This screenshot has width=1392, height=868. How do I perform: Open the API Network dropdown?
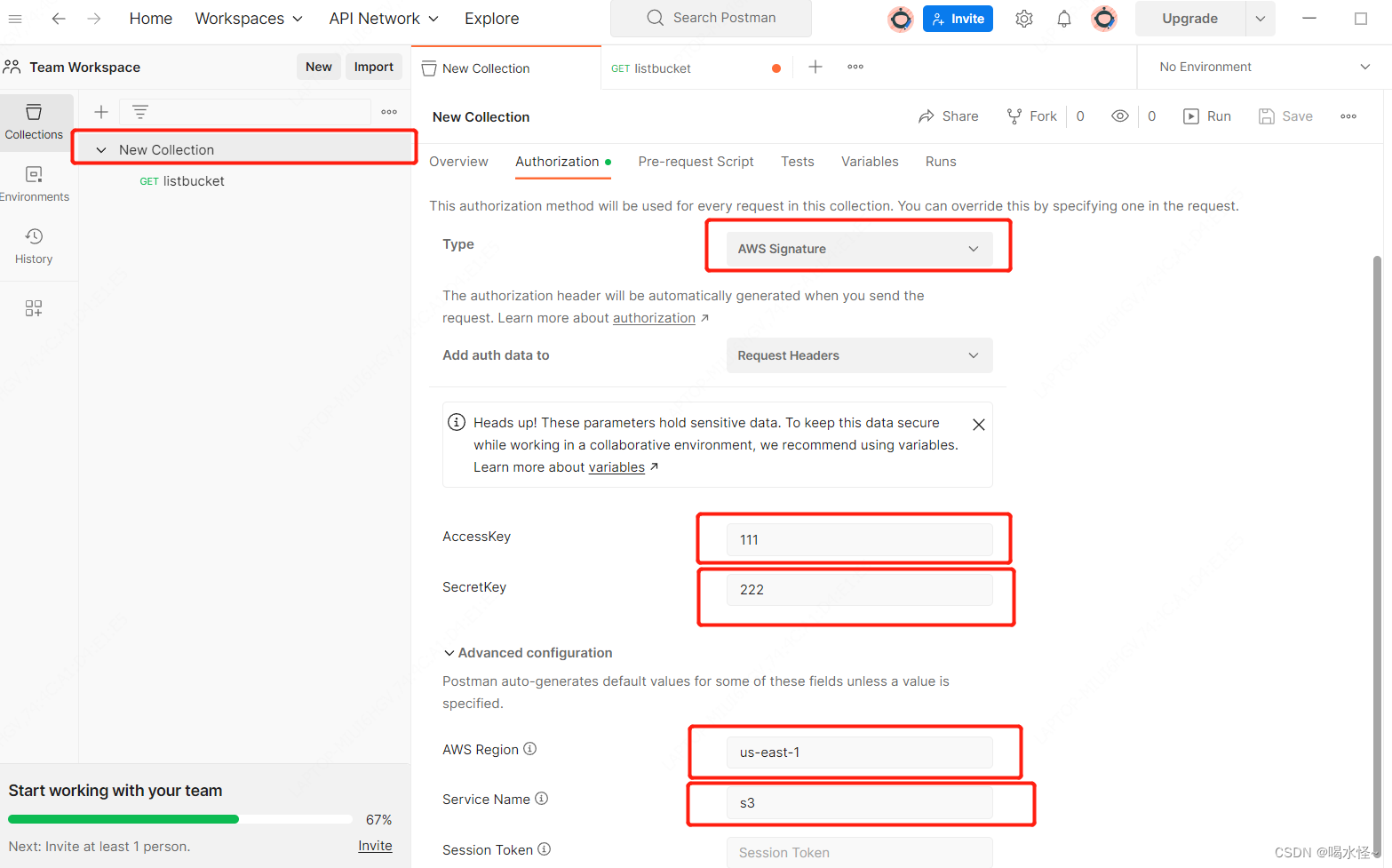pyautogui.click(x=384, y=19)
